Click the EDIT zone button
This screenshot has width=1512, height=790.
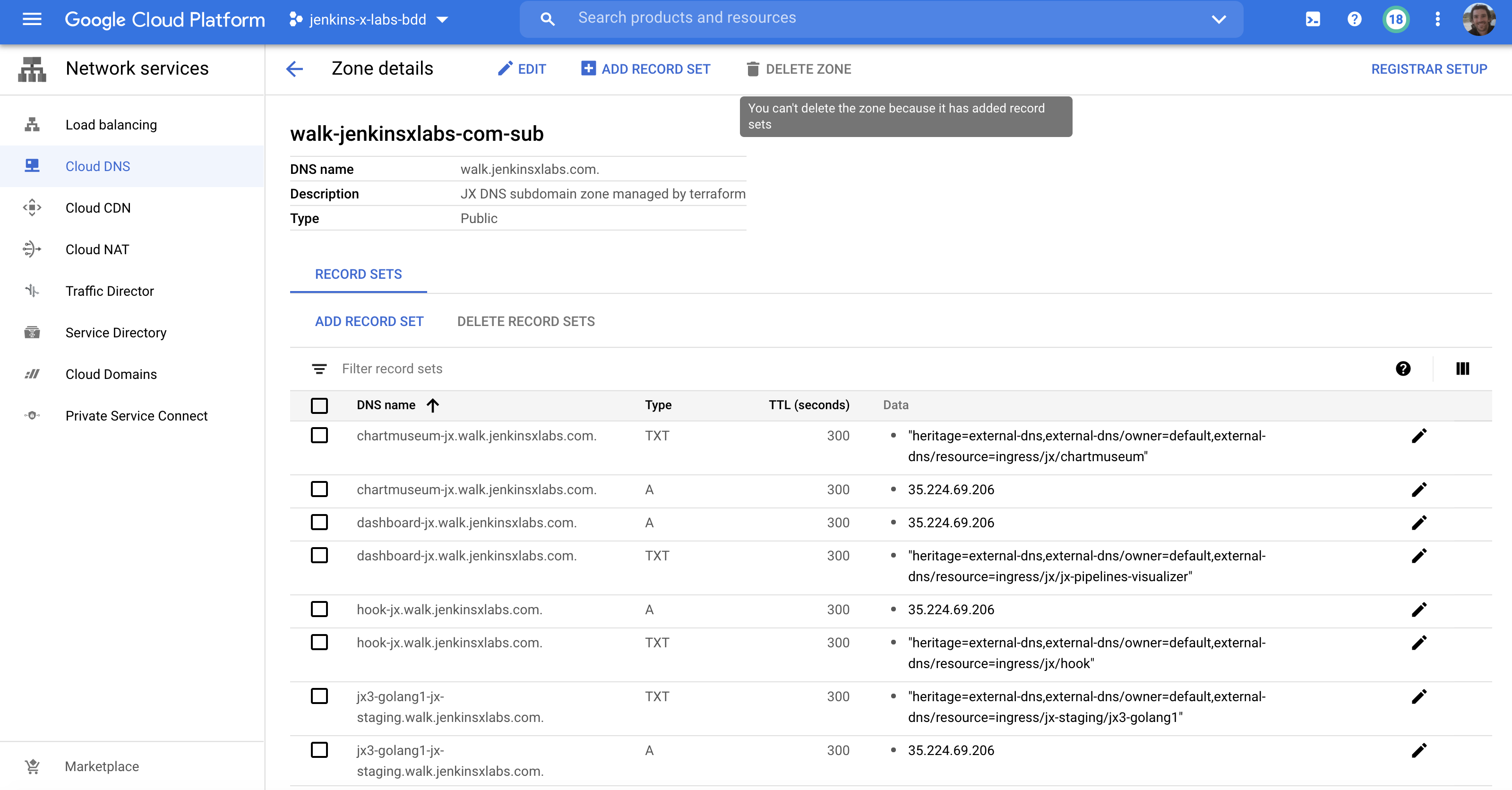(521, 69)
